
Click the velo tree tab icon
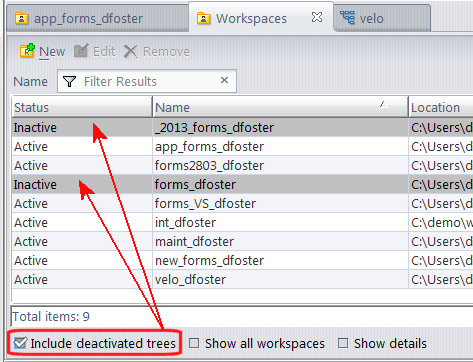(347, 17)
